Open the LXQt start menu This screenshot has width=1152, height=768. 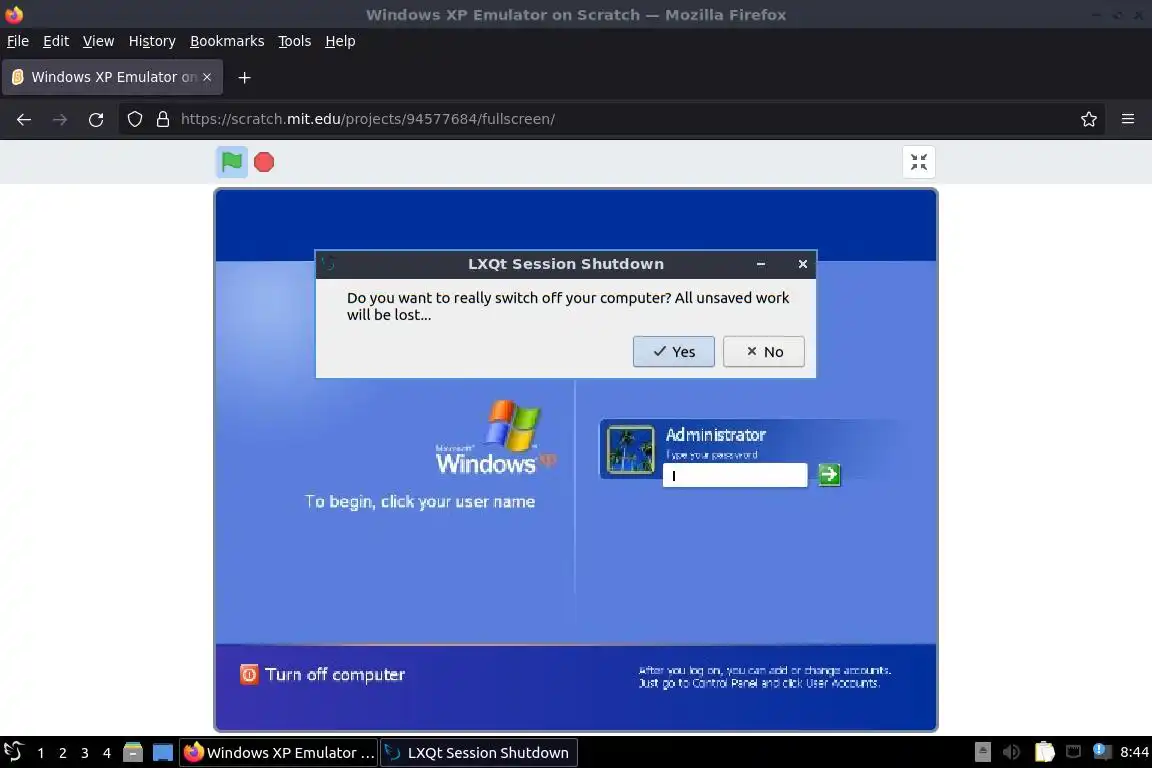[x=13, y=752]
